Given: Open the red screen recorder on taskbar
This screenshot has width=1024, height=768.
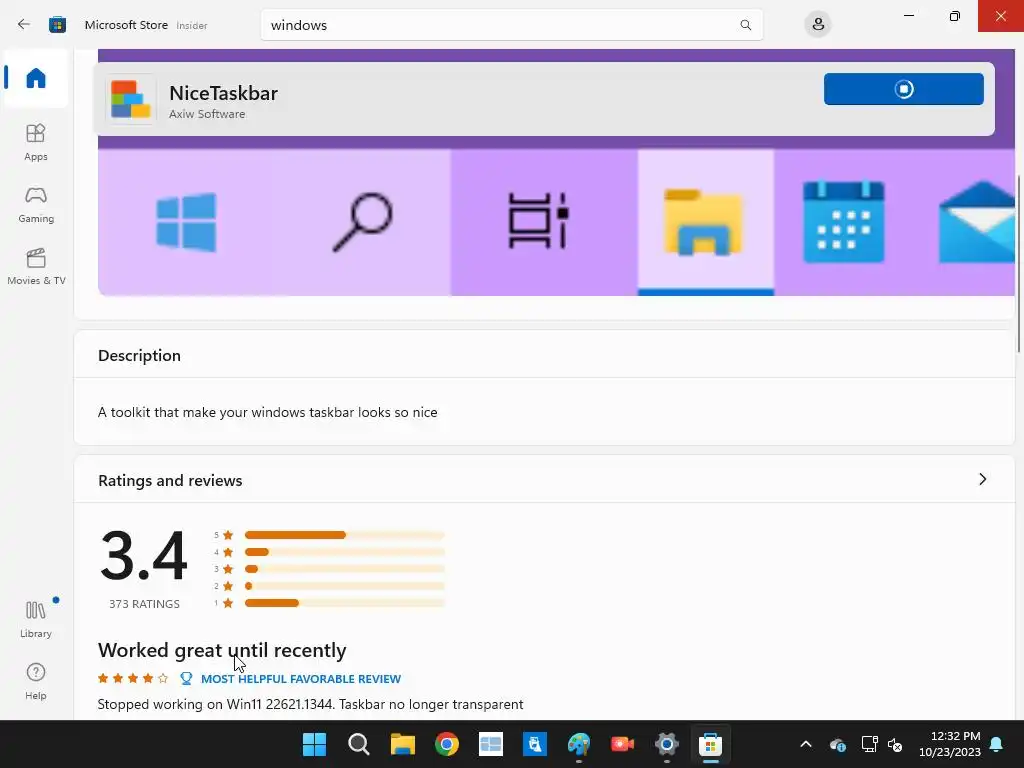Looking at the screenshot, I should [x=622, y=744].
